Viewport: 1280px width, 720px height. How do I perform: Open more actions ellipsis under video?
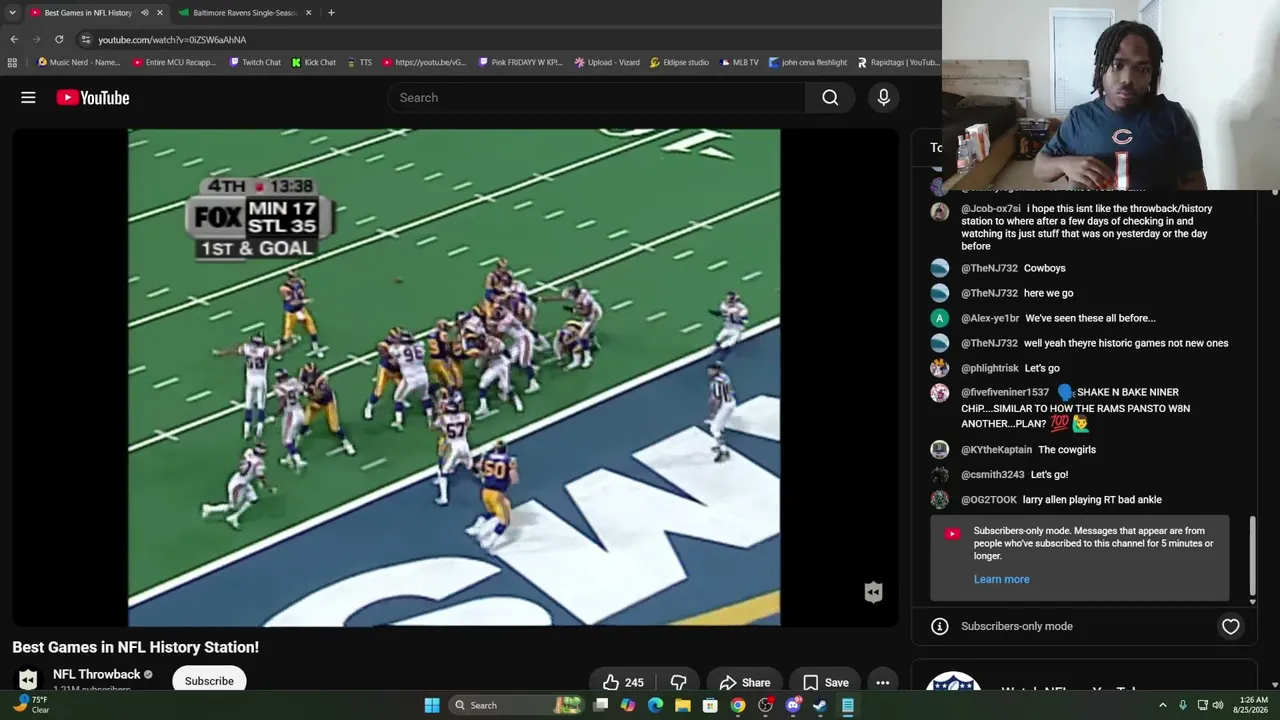click(882, 683)
